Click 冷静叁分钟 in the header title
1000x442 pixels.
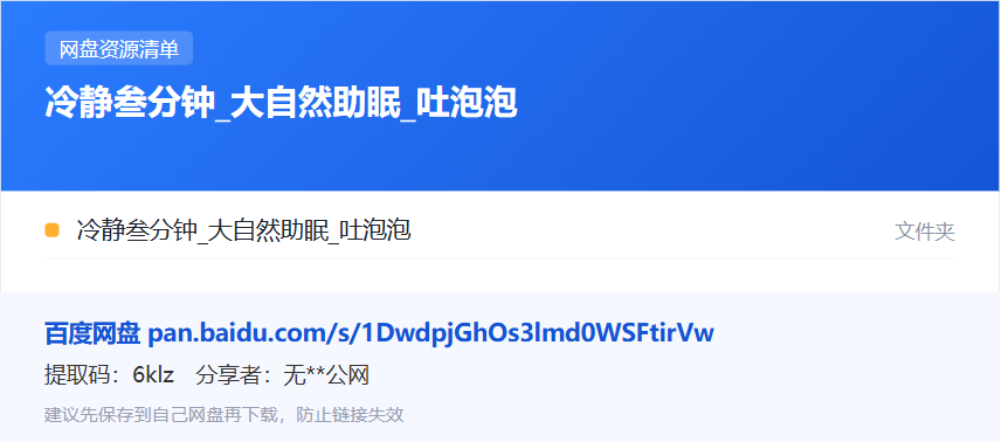pos(128,103)
